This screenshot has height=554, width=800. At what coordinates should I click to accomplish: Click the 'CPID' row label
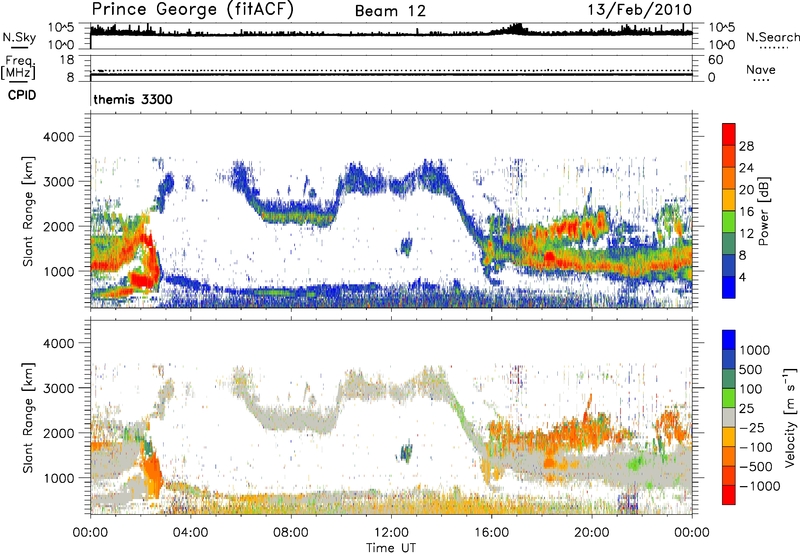pos(22,95)
